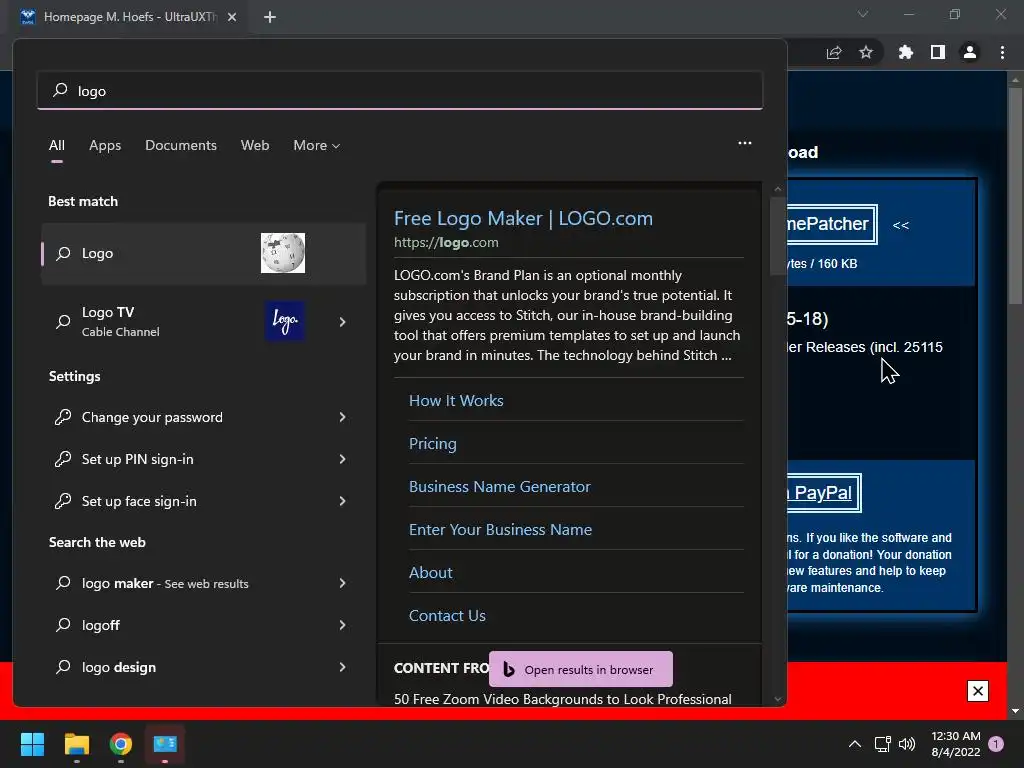Expand the Set up face sign-in chevron
This screenshot has height=768, width=1024.
342,501
